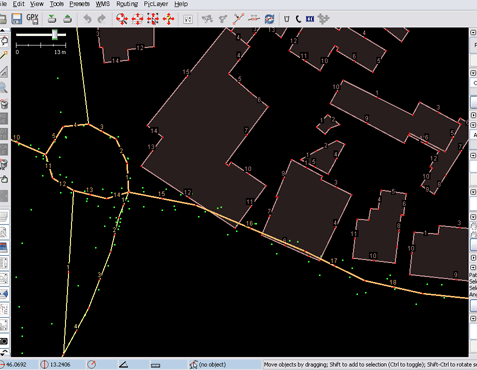Open the PicLayer menu

(x=156, y=4)
